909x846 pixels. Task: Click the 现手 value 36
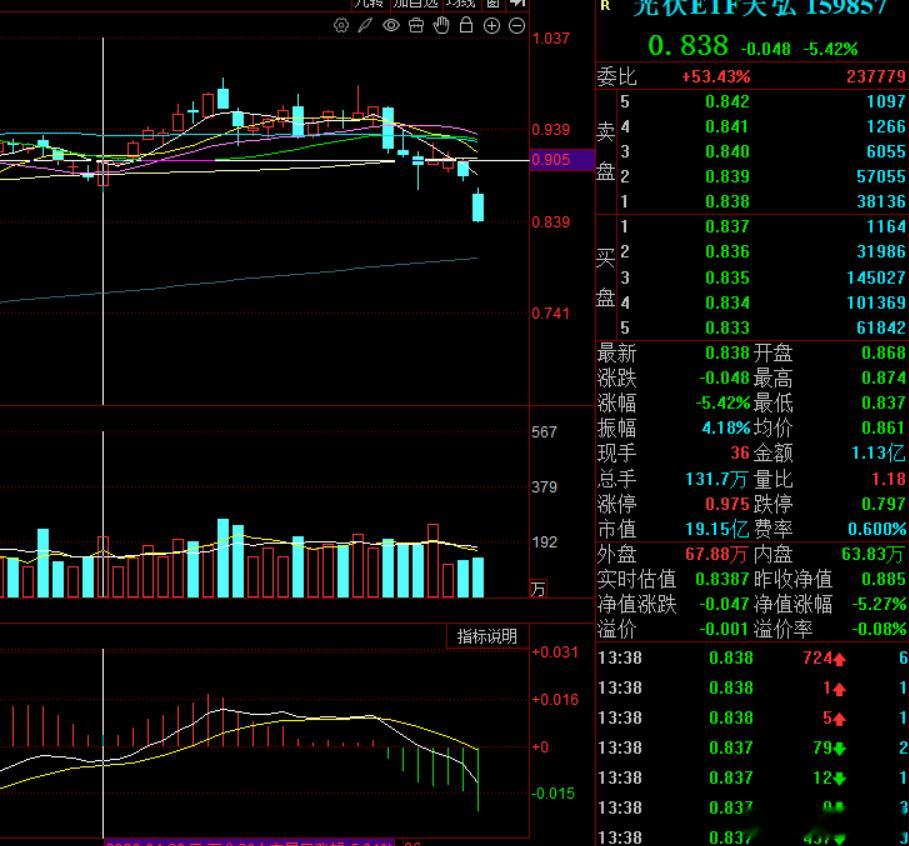click(x=740, y=453)
